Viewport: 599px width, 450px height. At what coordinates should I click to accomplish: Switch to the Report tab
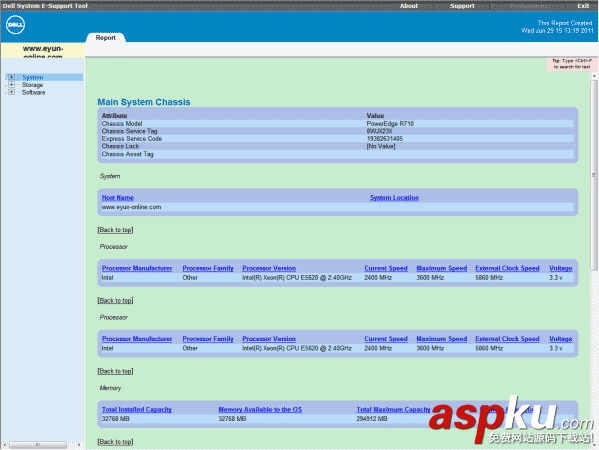[x=105, y=37]
